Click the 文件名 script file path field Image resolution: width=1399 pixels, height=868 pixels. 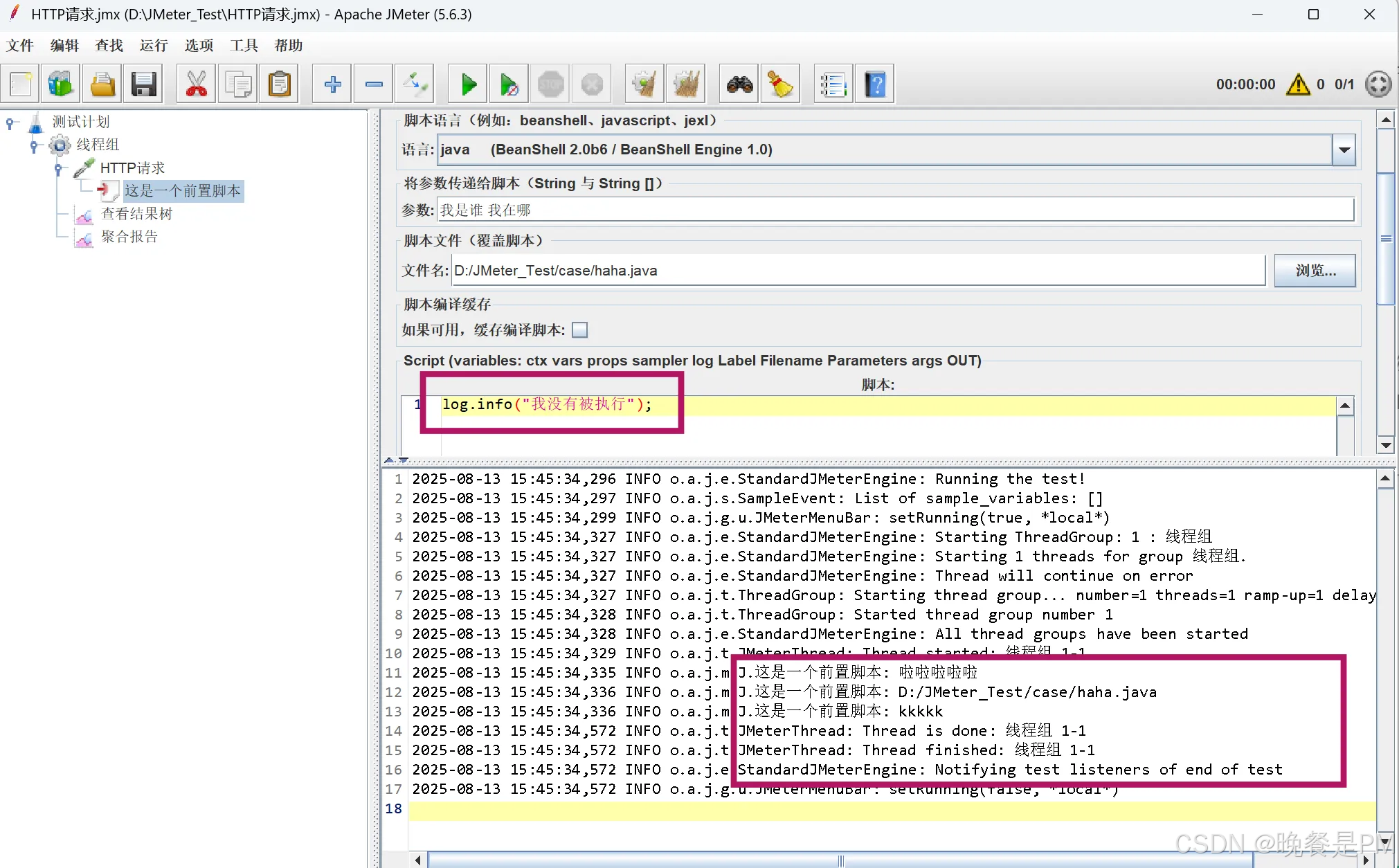[858, 271]
